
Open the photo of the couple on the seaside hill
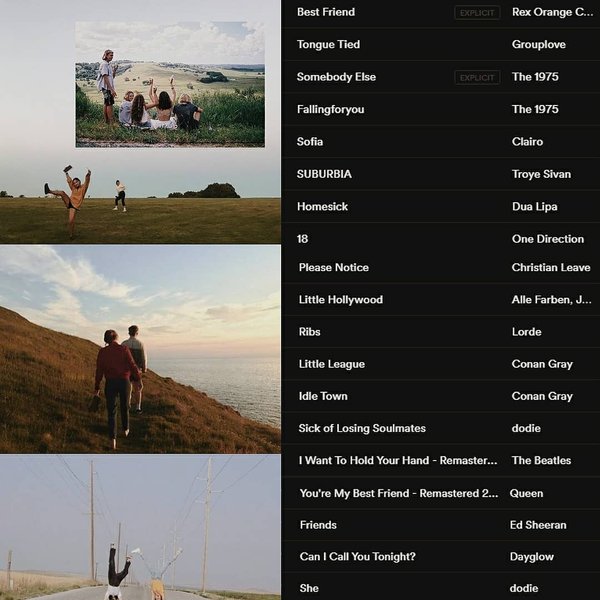140,350
